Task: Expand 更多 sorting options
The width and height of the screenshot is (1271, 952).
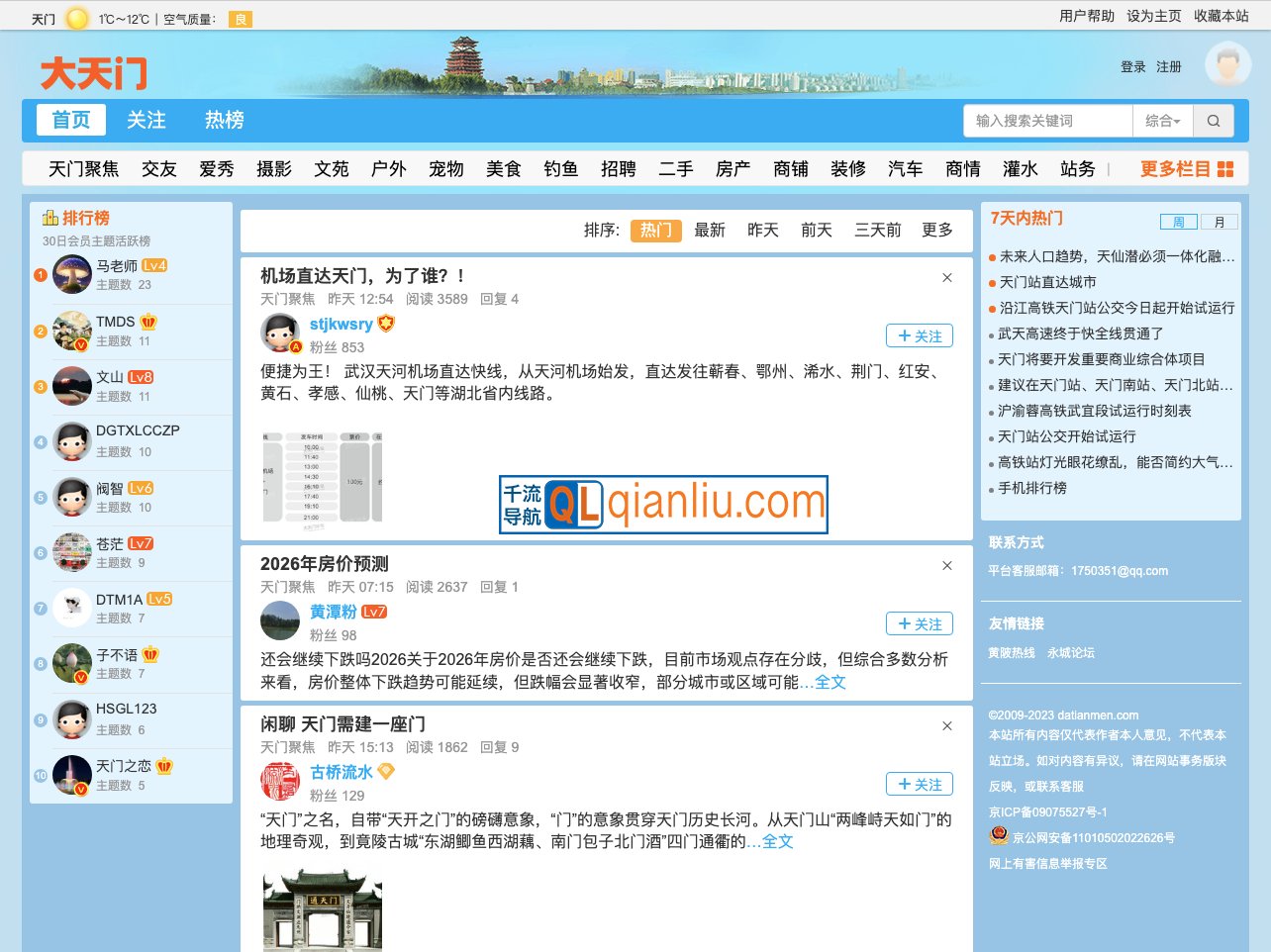Action: [x=936, y=230]
